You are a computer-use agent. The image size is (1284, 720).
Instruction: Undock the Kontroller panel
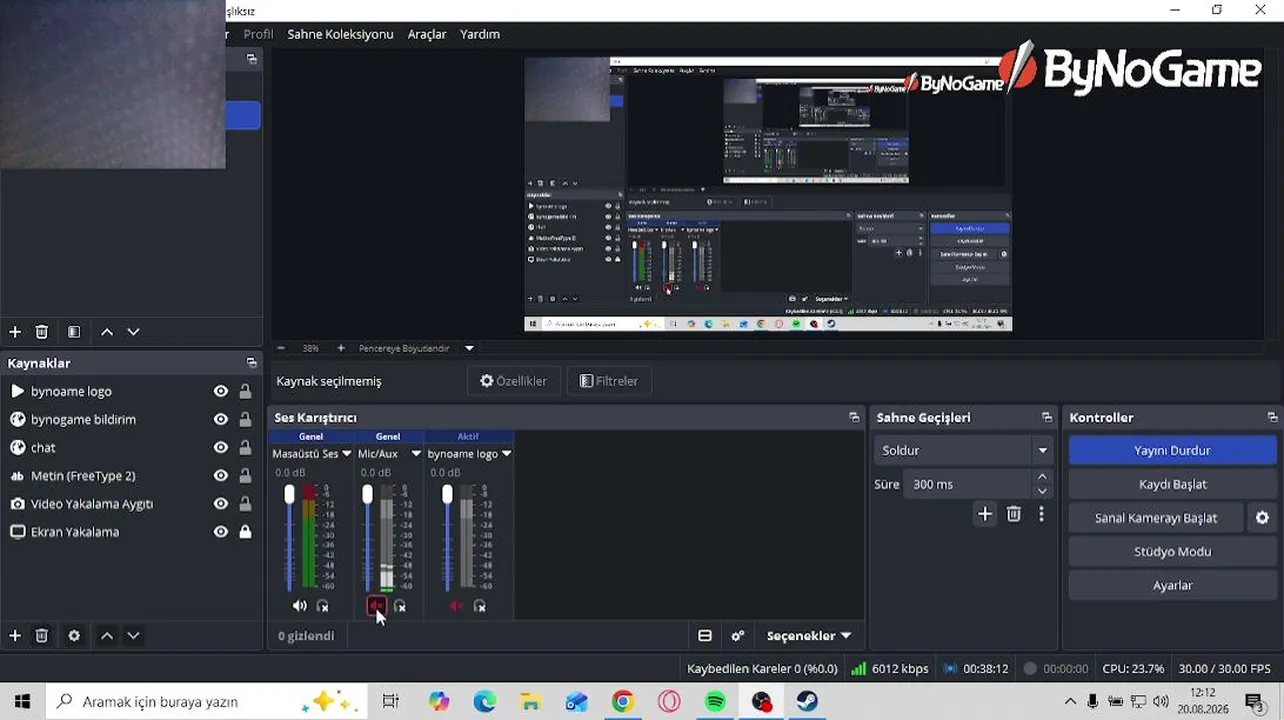coord(1272,418)
